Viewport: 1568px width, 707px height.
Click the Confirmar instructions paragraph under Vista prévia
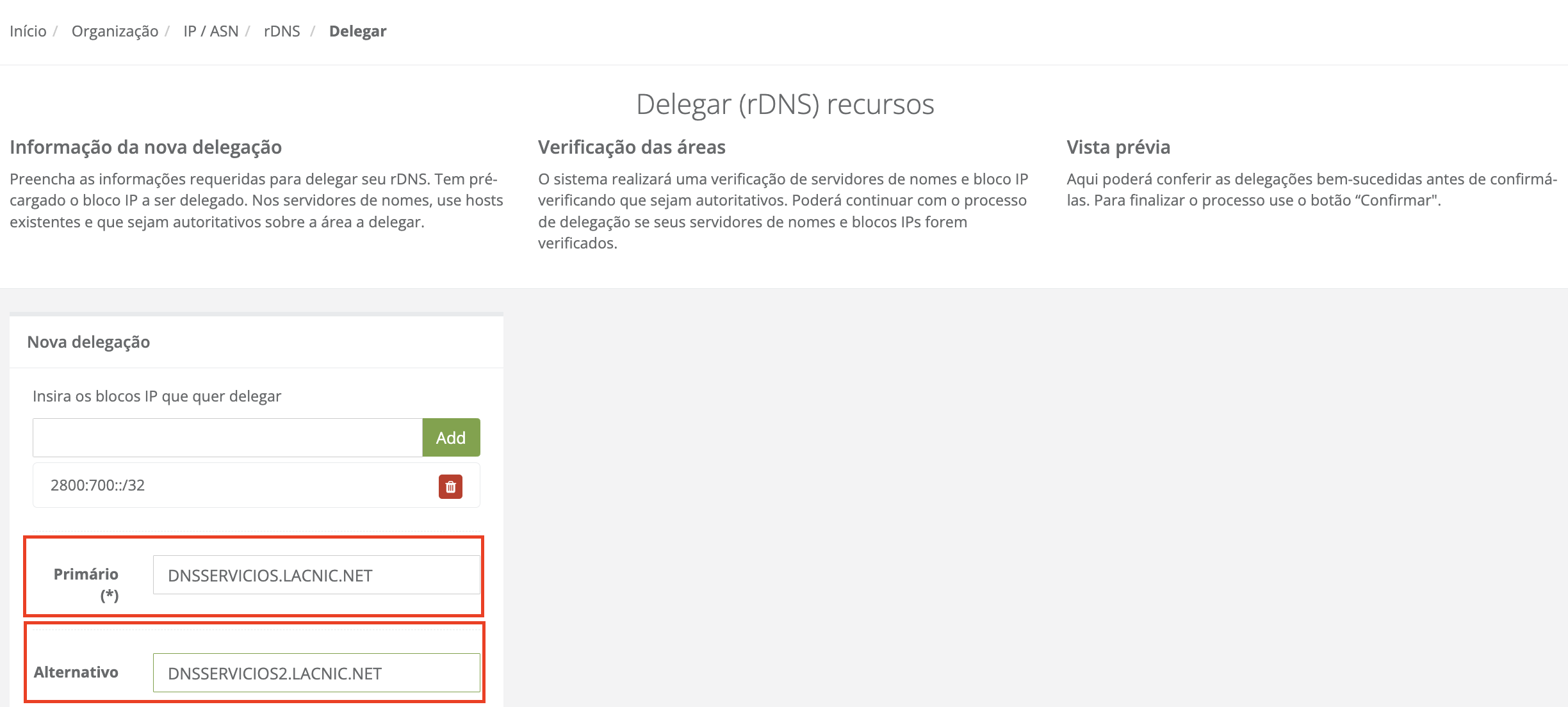[x=1311, y=190]
